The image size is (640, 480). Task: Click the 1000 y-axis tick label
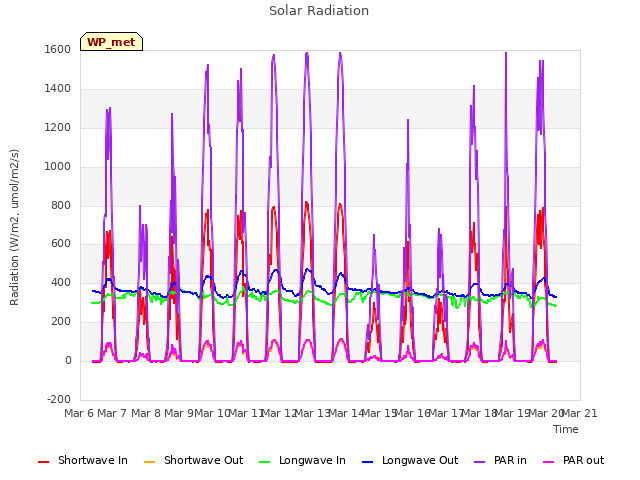click(58, 167)
